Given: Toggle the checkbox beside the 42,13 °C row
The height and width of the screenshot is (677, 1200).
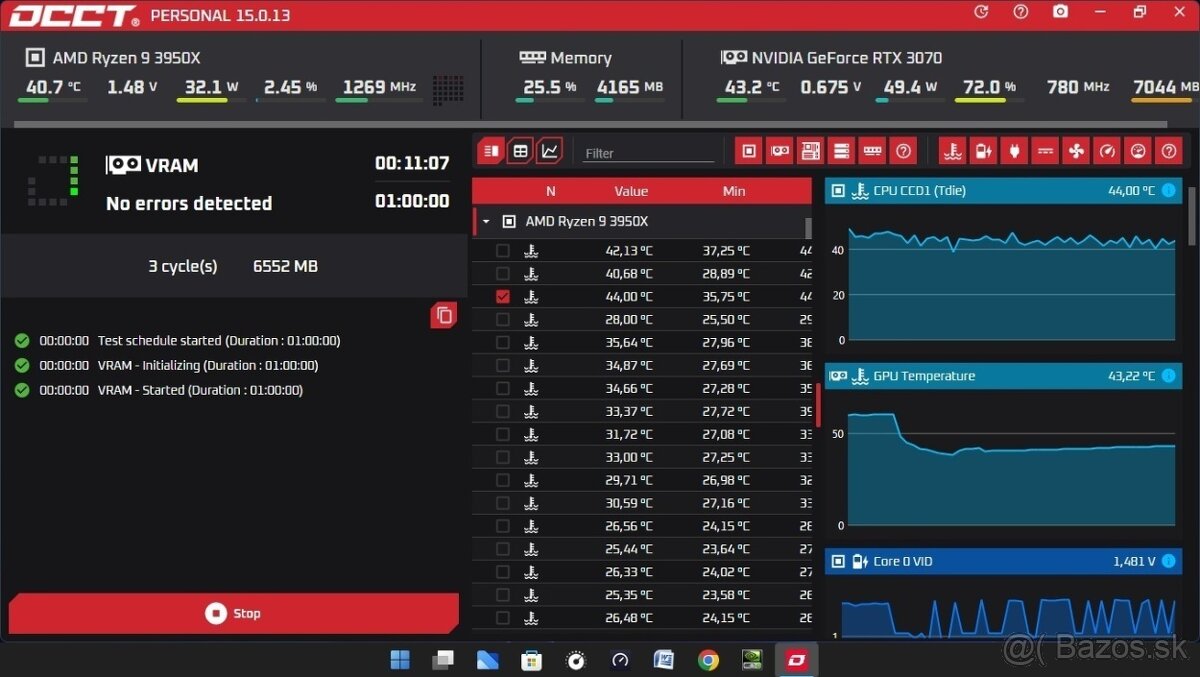Looking at the screenshot, I should [502, 250].
